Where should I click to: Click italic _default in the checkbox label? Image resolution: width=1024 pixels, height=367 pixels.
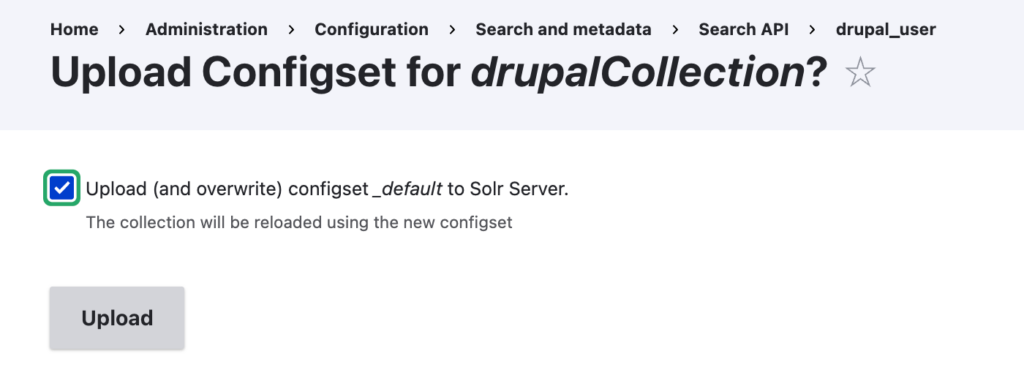(407, 189)
